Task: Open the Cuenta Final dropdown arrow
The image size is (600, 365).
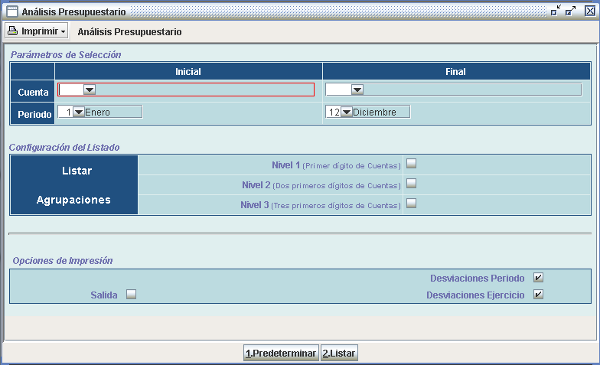Action: pyautogui.click(x=357, y=90)
